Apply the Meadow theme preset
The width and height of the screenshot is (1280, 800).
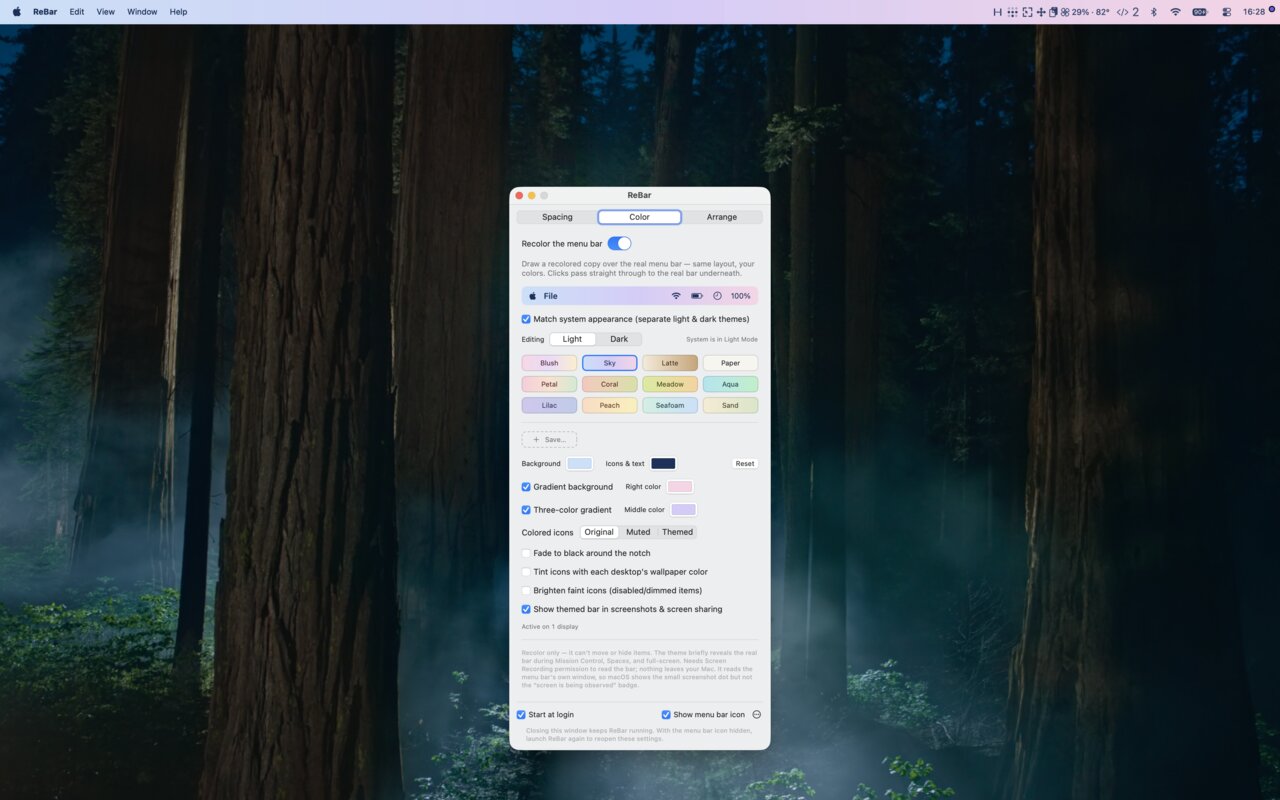pyautogui.click(x=670, y=384)
